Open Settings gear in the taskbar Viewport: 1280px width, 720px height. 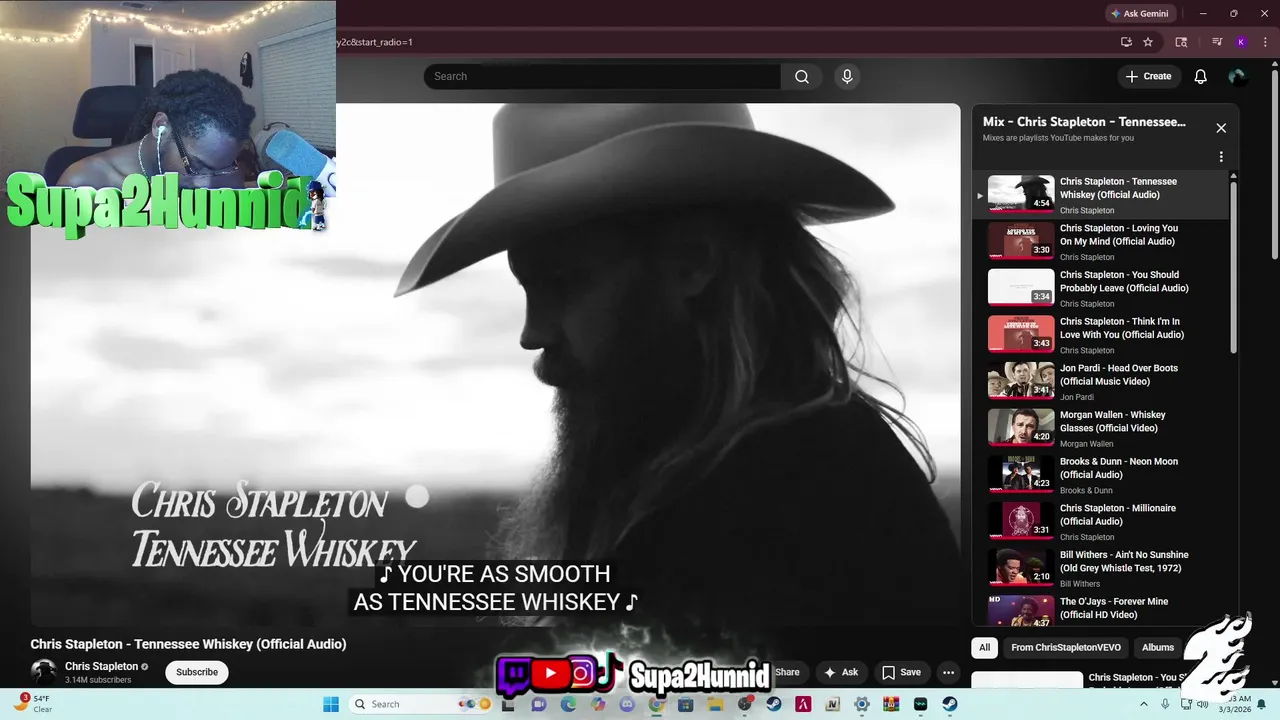point(862,704)
